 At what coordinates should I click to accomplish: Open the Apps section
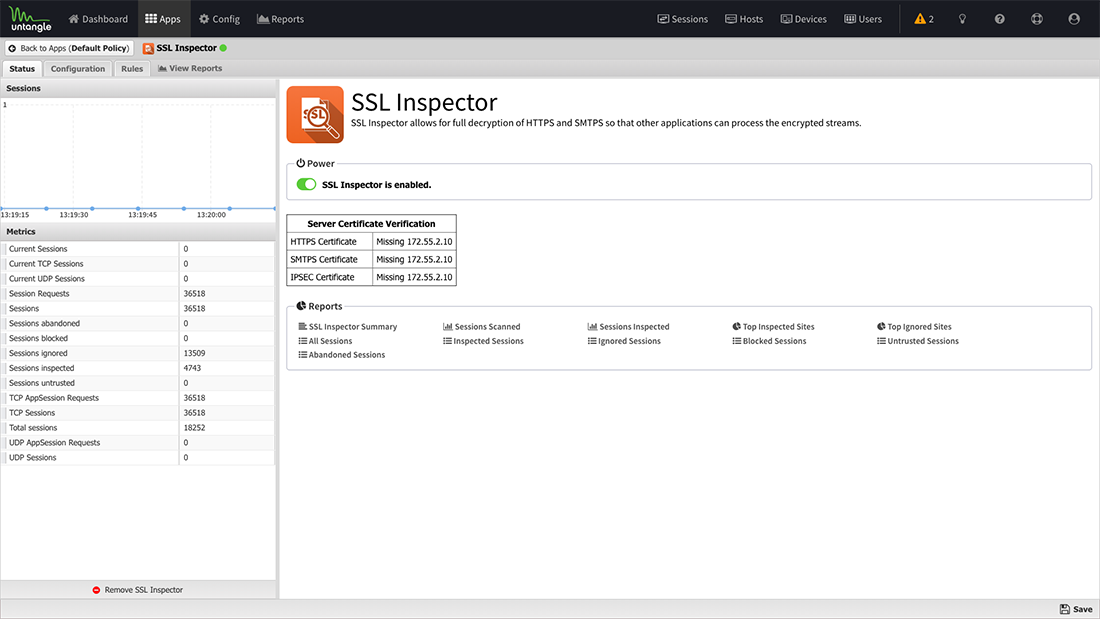(163, 19)
